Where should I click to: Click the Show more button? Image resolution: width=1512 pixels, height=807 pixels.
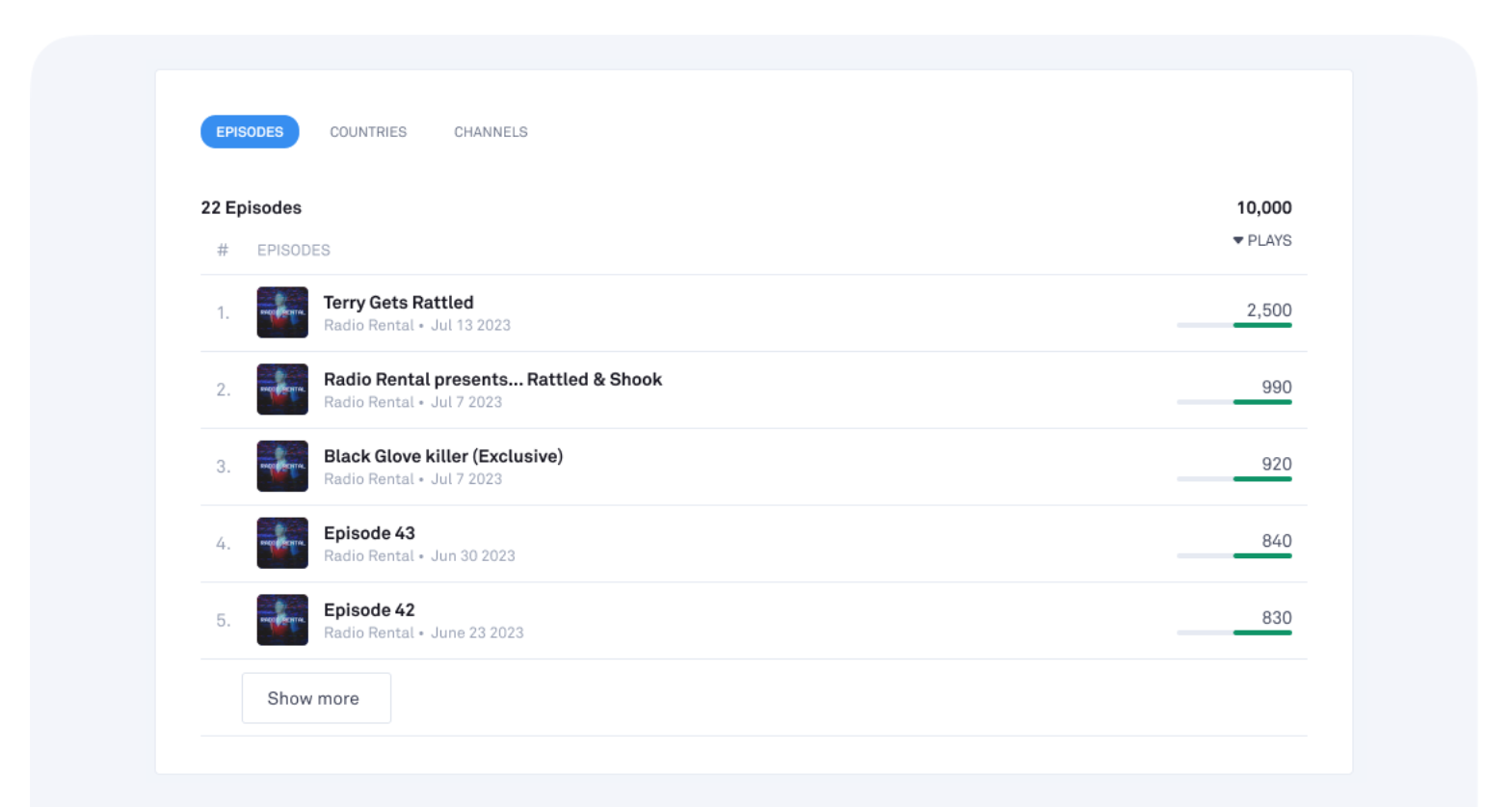[316, 698]
